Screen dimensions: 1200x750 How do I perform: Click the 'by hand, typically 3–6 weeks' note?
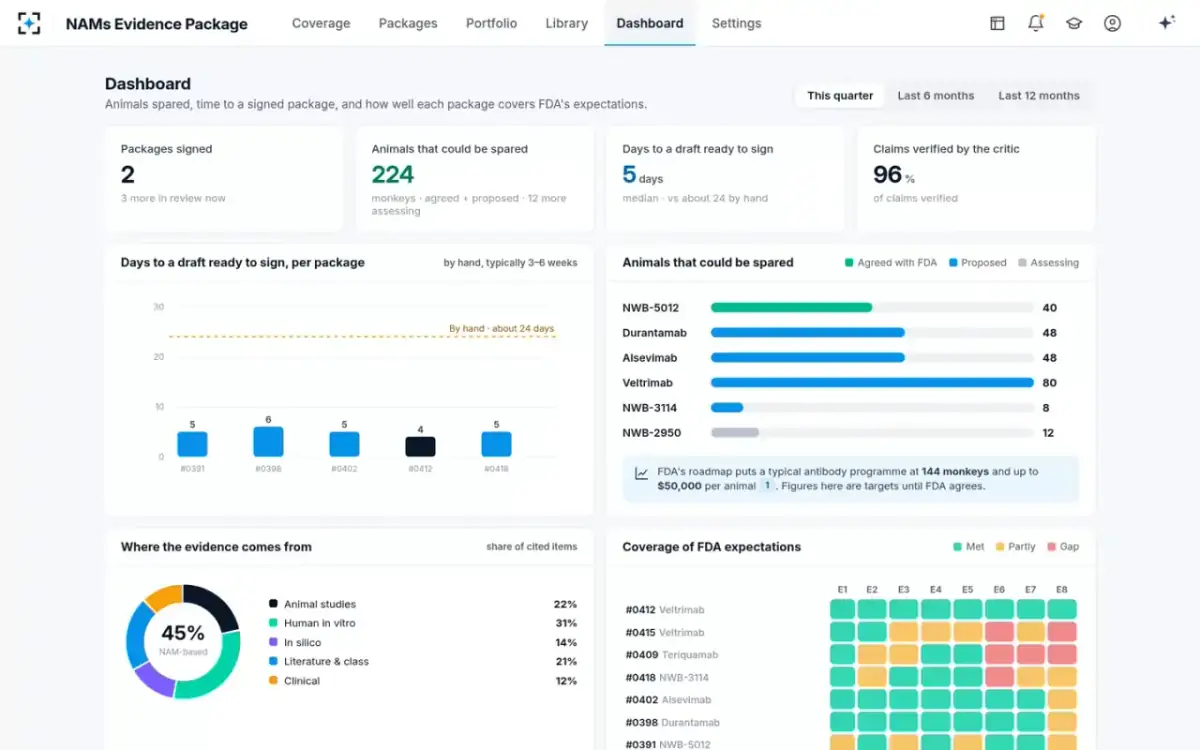[511, 263]
